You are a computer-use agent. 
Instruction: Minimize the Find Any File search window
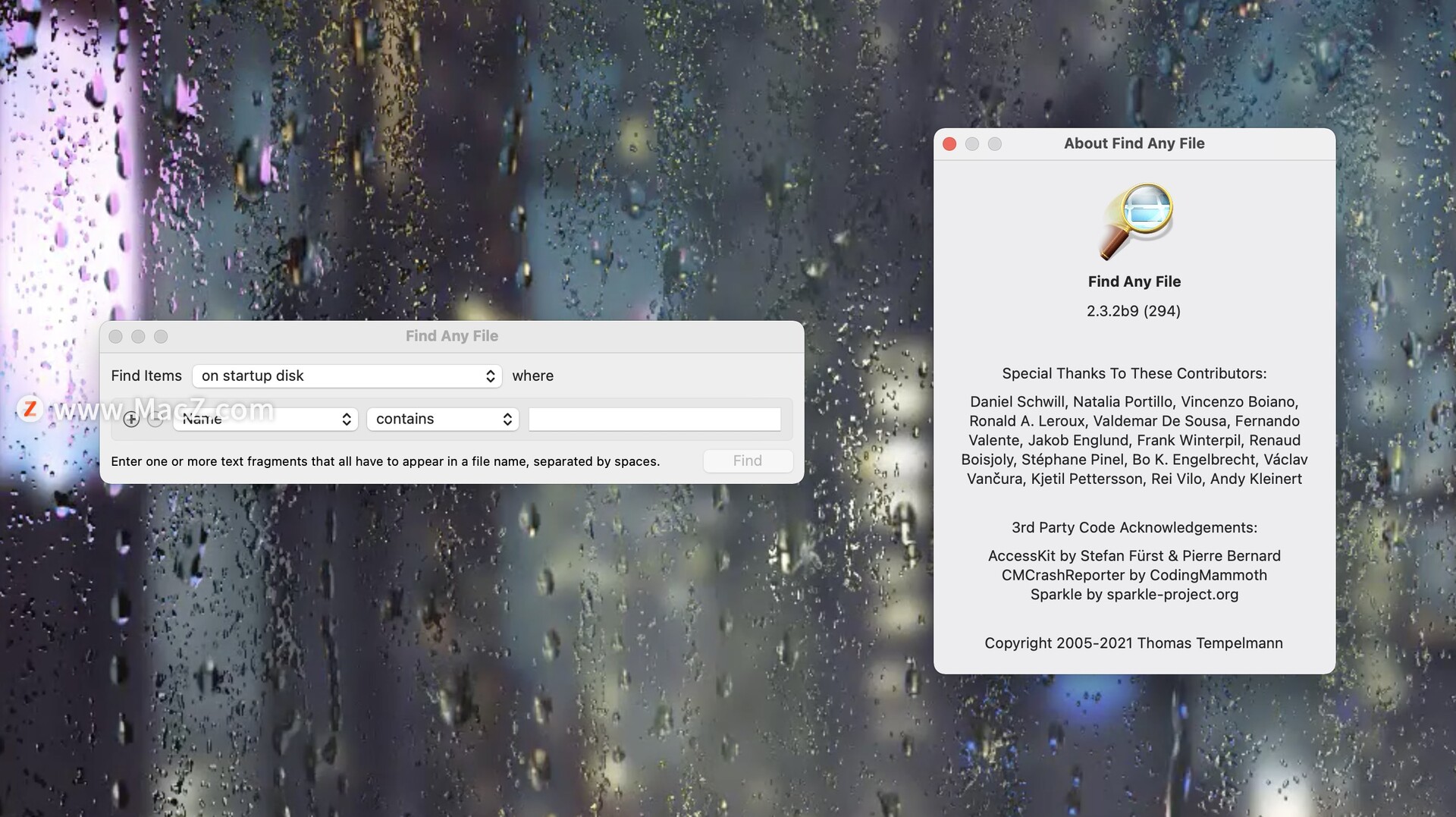pyautogui.click(x=138, y=336)
